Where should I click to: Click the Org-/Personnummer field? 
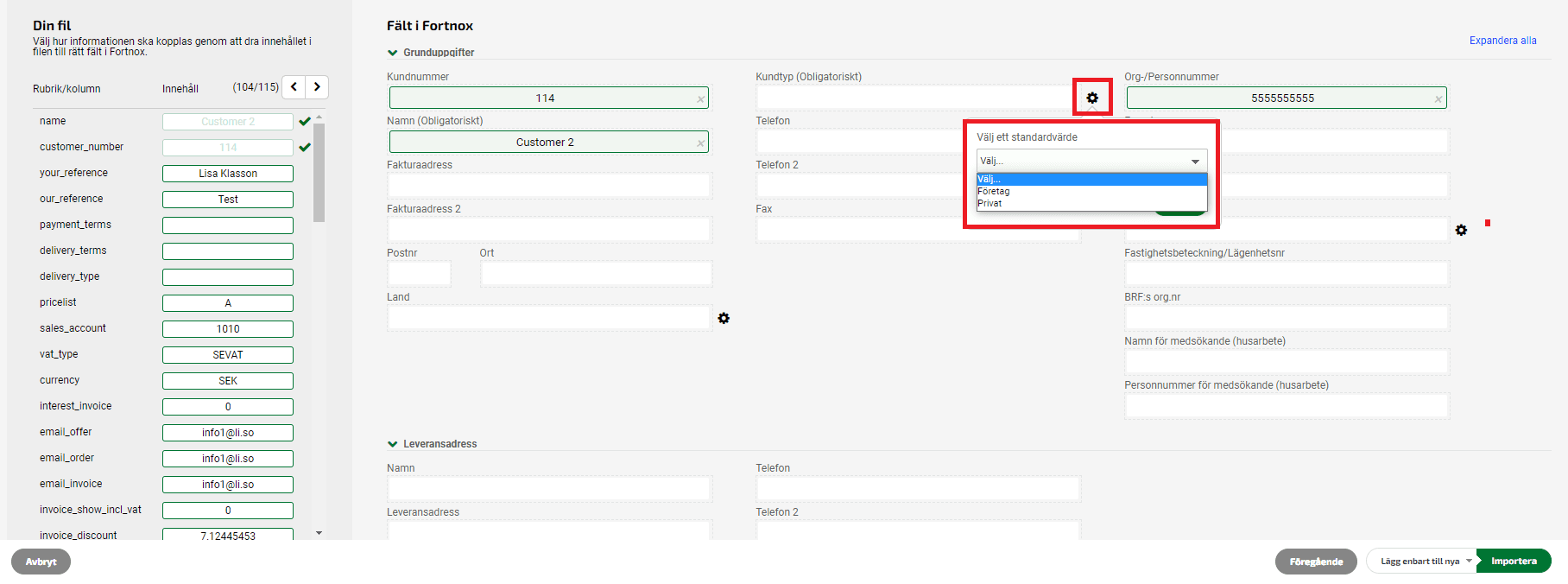click(1287, 98)
